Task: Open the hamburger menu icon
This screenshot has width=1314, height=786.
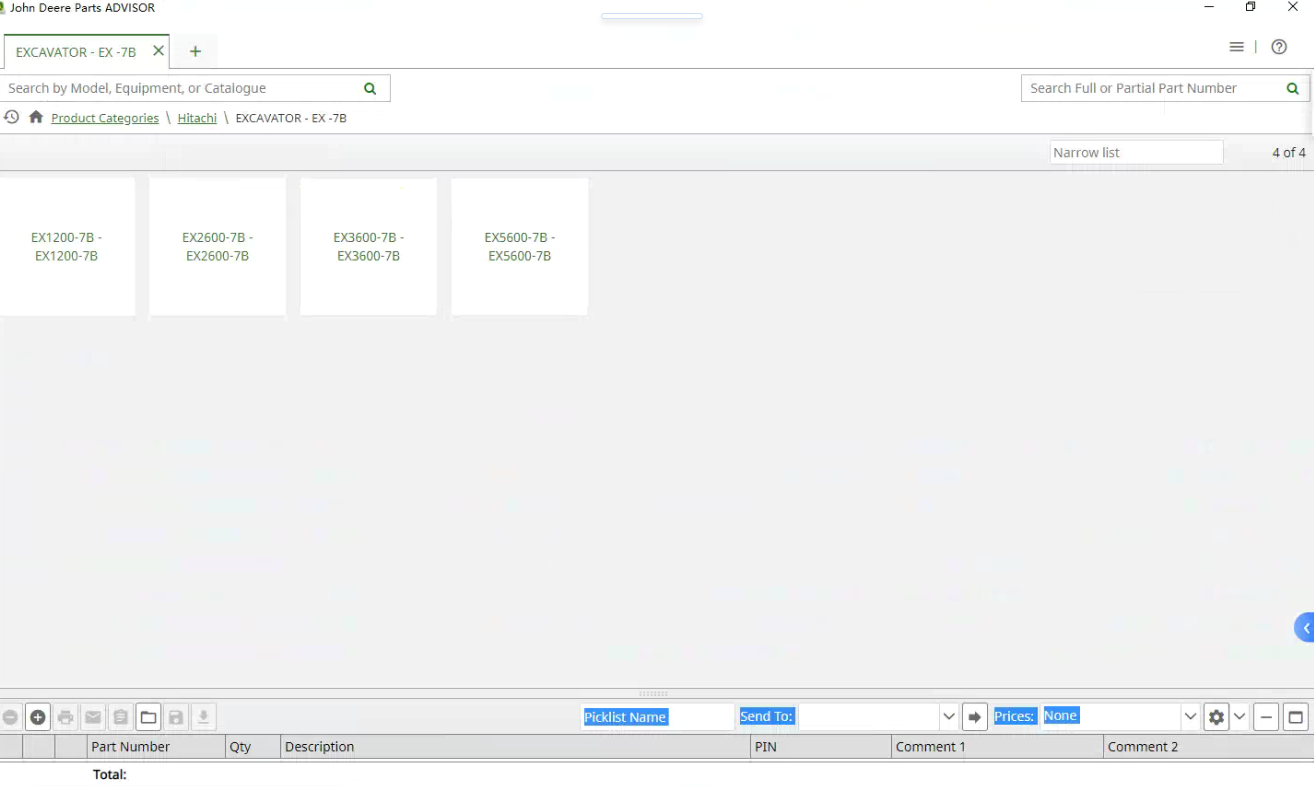Action: point(1237,47)
